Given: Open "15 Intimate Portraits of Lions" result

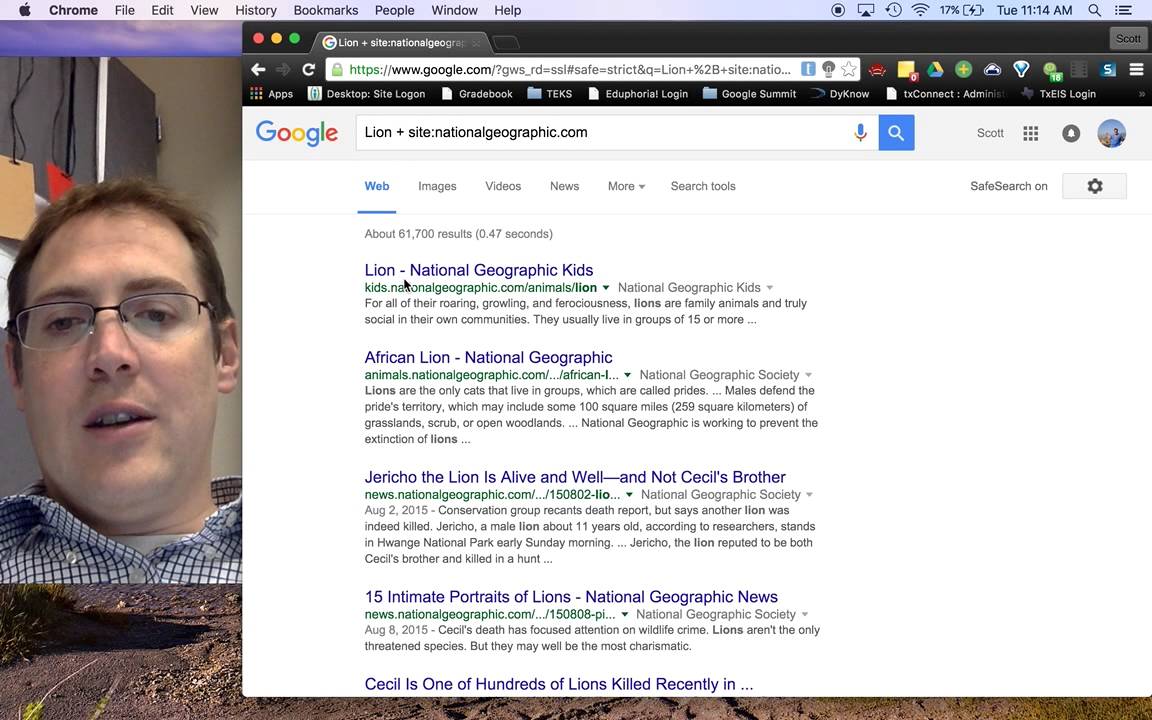Looking at the screenshot, I should 571,597.
